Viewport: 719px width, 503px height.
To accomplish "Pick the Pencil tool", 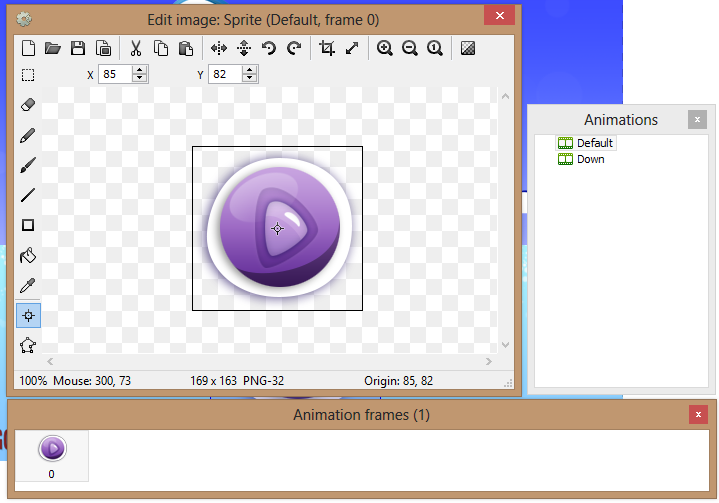I will point(28,135).
